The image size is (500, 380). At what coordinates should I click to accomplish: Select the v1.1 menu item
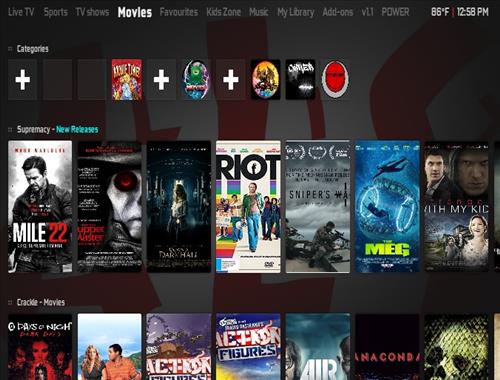tap(367, 12)
